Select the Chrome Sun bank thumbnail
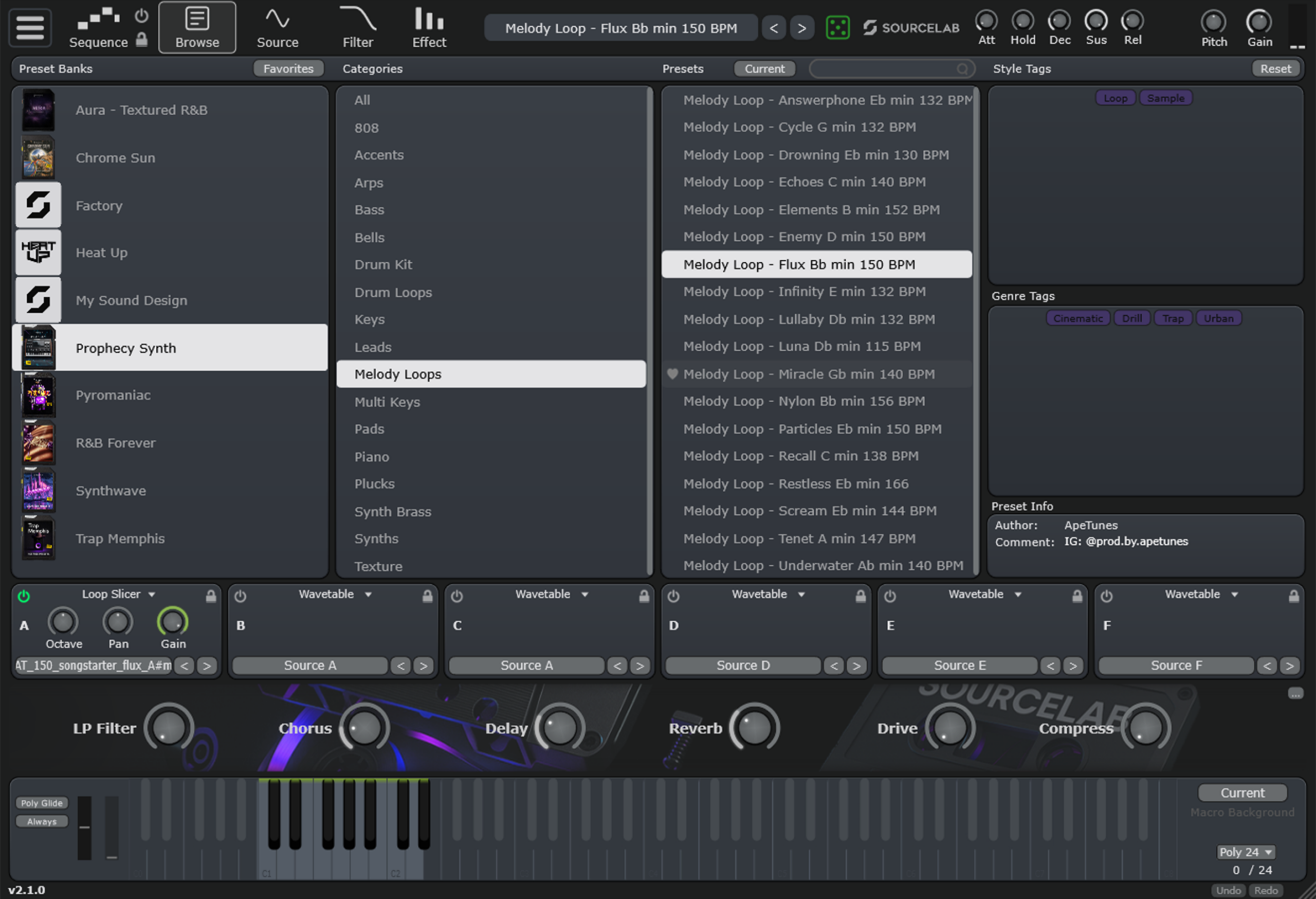The width and height of the screenshot is (1316, 899). 39,157
